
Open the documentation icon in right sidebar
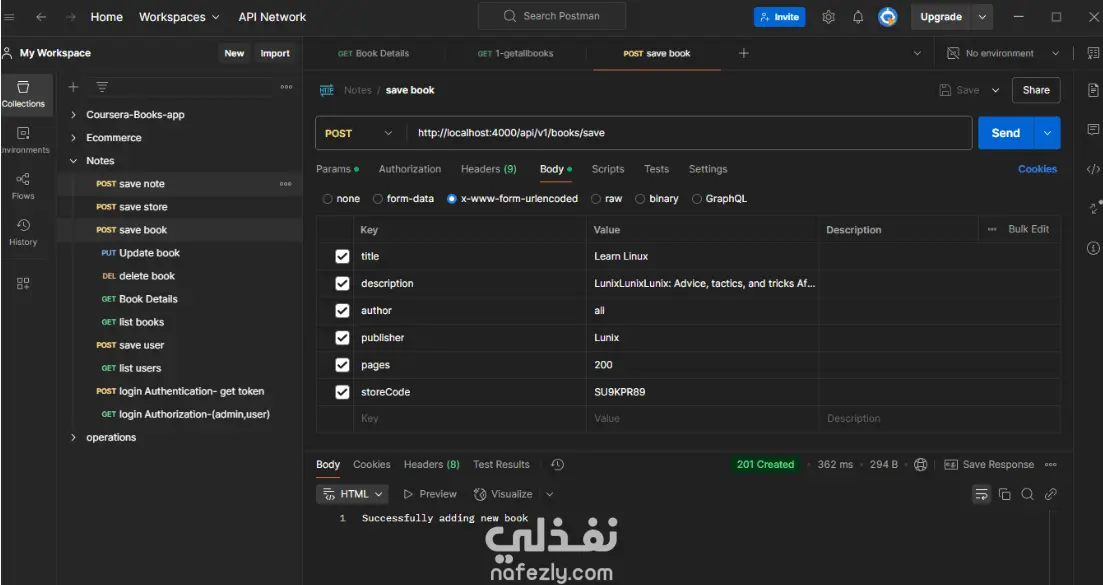pyautogui.click(x=1093, y=90)
